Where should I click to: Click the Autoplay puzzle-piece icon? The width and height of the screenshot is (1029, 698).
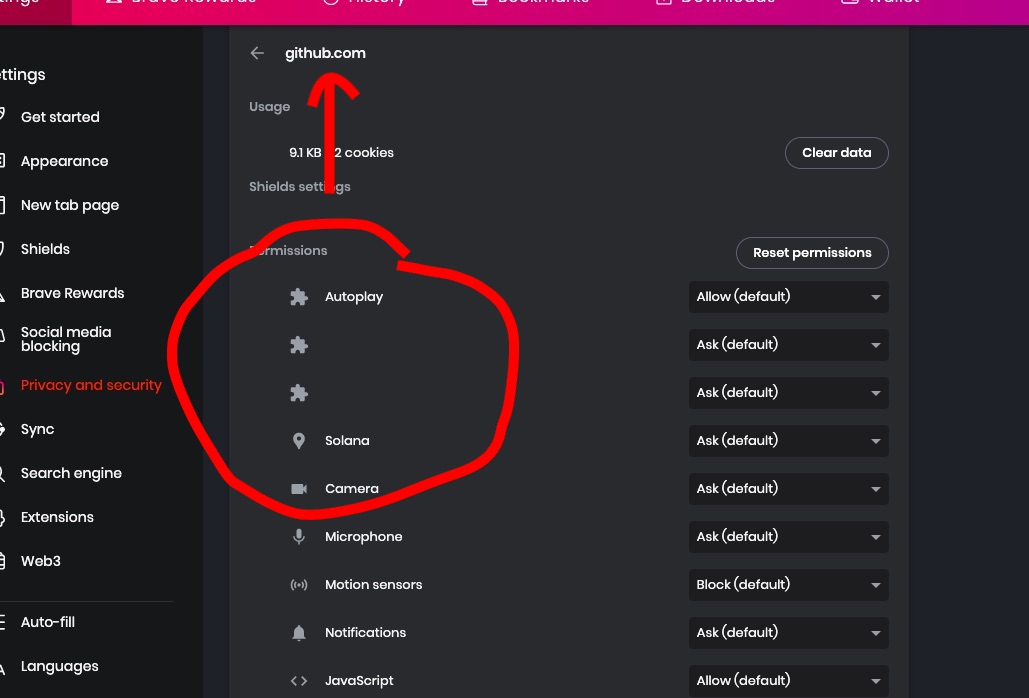[x=299, y=297]
